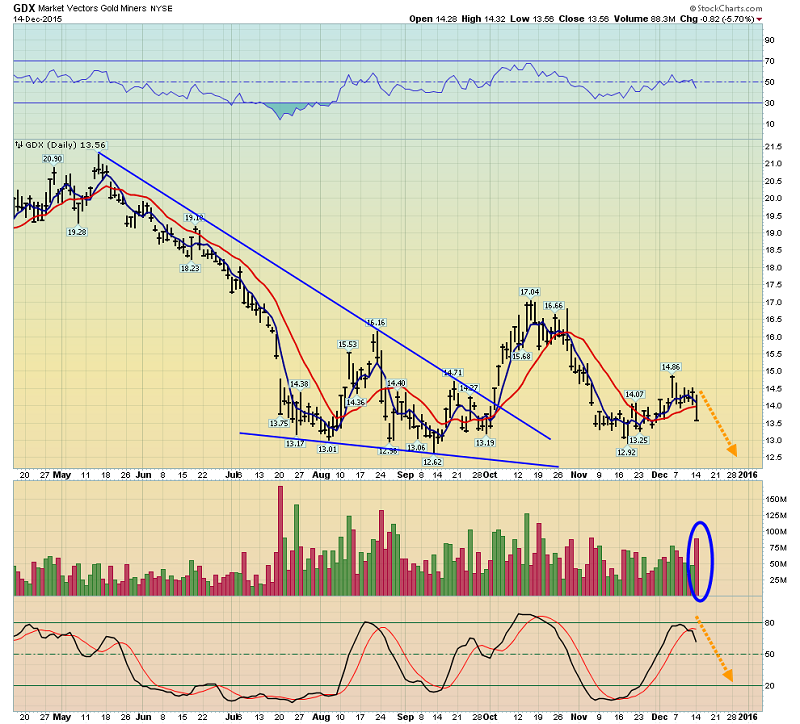Select the 13.17 low label
Viewport: 800px width, 724px height.
[x=294, y=443]
